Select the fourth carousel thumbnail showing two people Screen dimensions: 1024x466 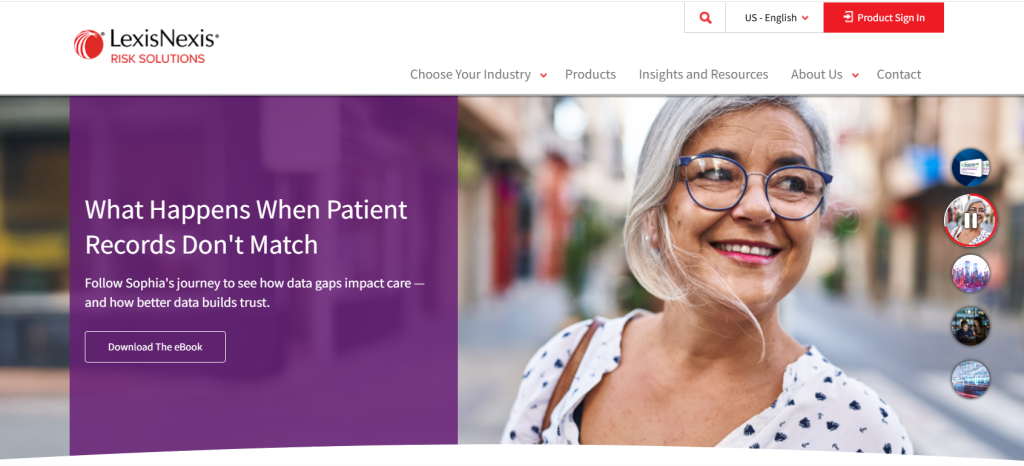click(970, 326)
